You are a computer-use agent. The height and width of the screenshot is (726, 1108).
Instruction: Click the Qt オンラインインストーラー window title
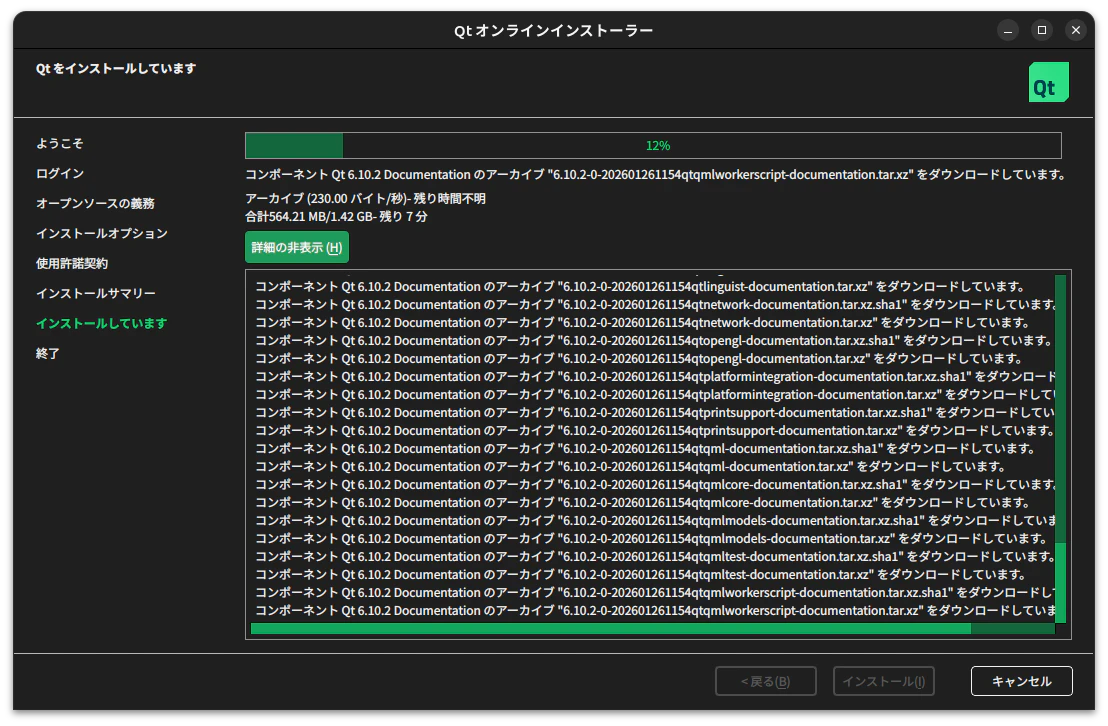point(553,30)
